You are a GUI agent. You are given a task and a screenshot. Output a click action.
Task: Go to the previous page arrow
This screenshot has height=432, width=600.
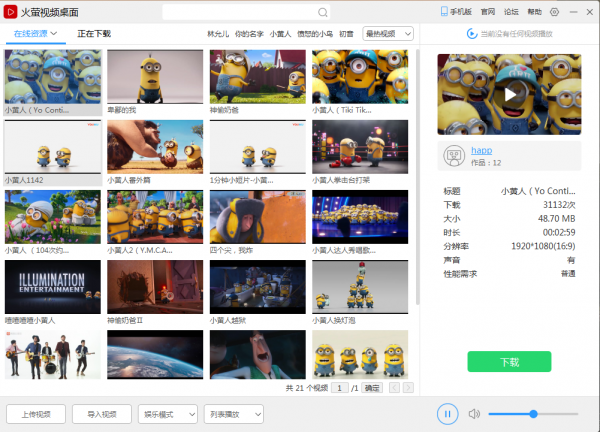point(394,388)
